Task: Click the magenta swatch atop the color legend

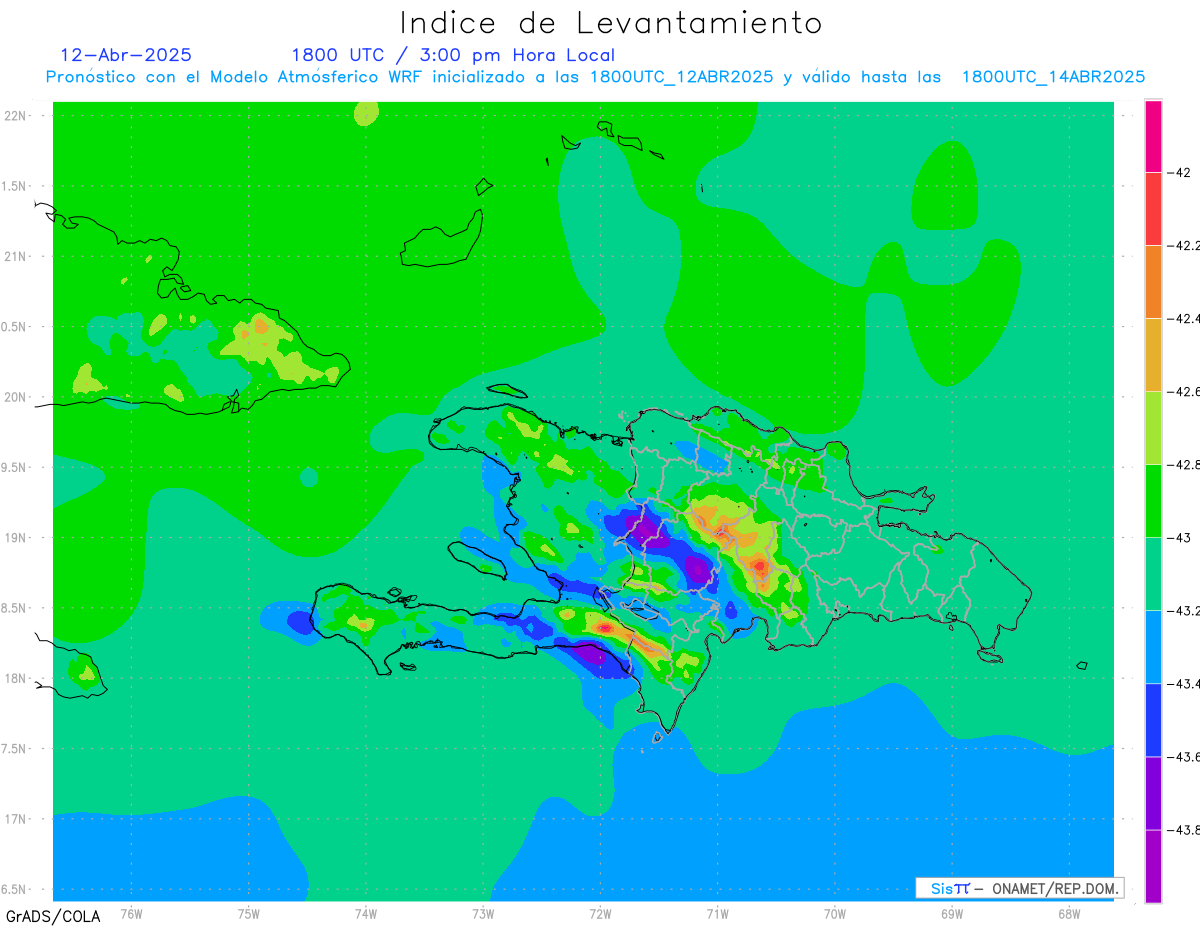Action: click(1153, 136)
